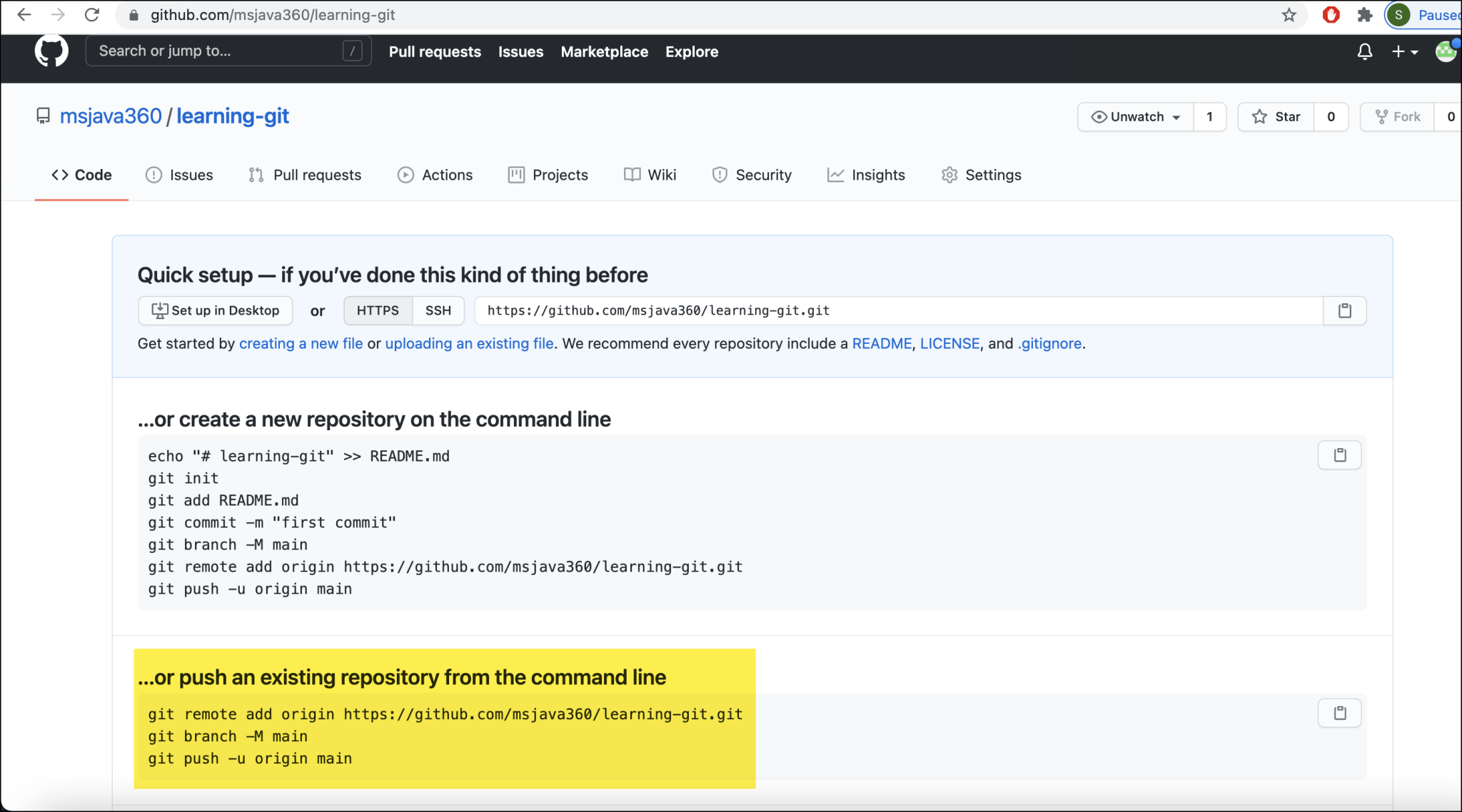Focus the Search or jump to field
The height and width of the screenshot is (812, 1462).
tap(228, 51)
